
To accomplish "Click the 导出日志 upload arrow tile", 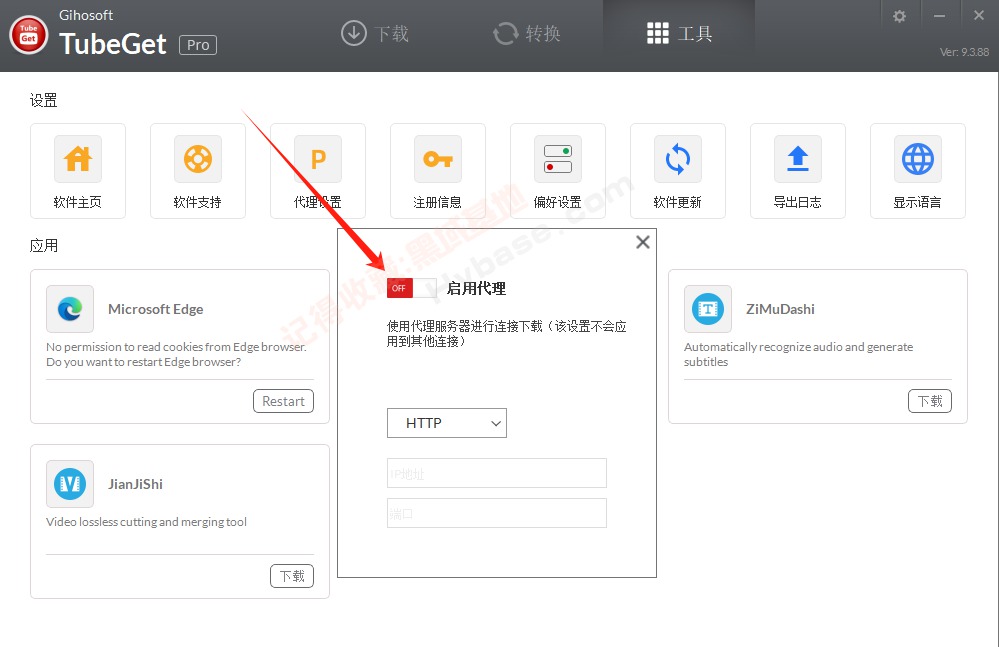I will coord(798,171).
